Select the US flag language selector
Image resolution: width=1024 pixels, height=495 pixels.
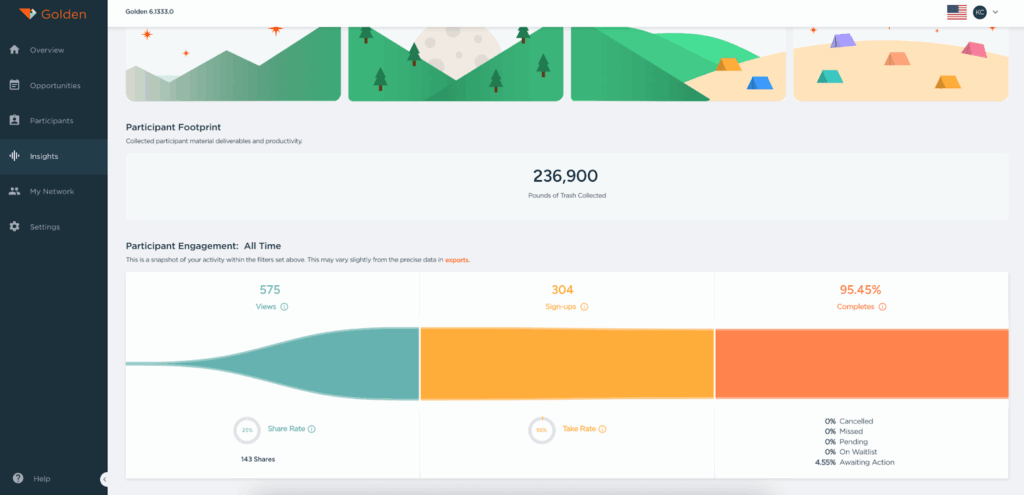click(x=956, y=12)
